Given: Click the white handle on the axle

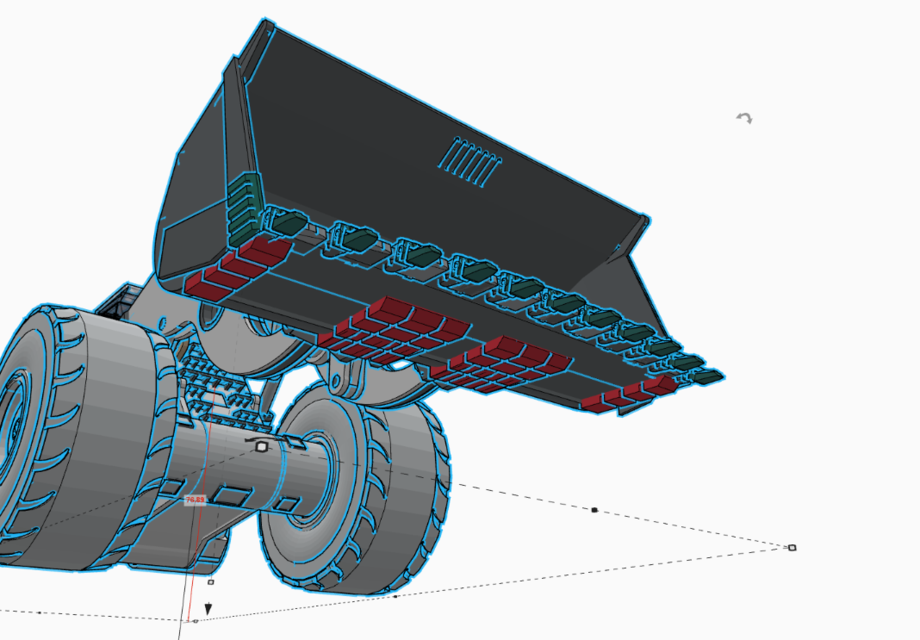Looking at the screenshot, I should [x=261, y=447].
